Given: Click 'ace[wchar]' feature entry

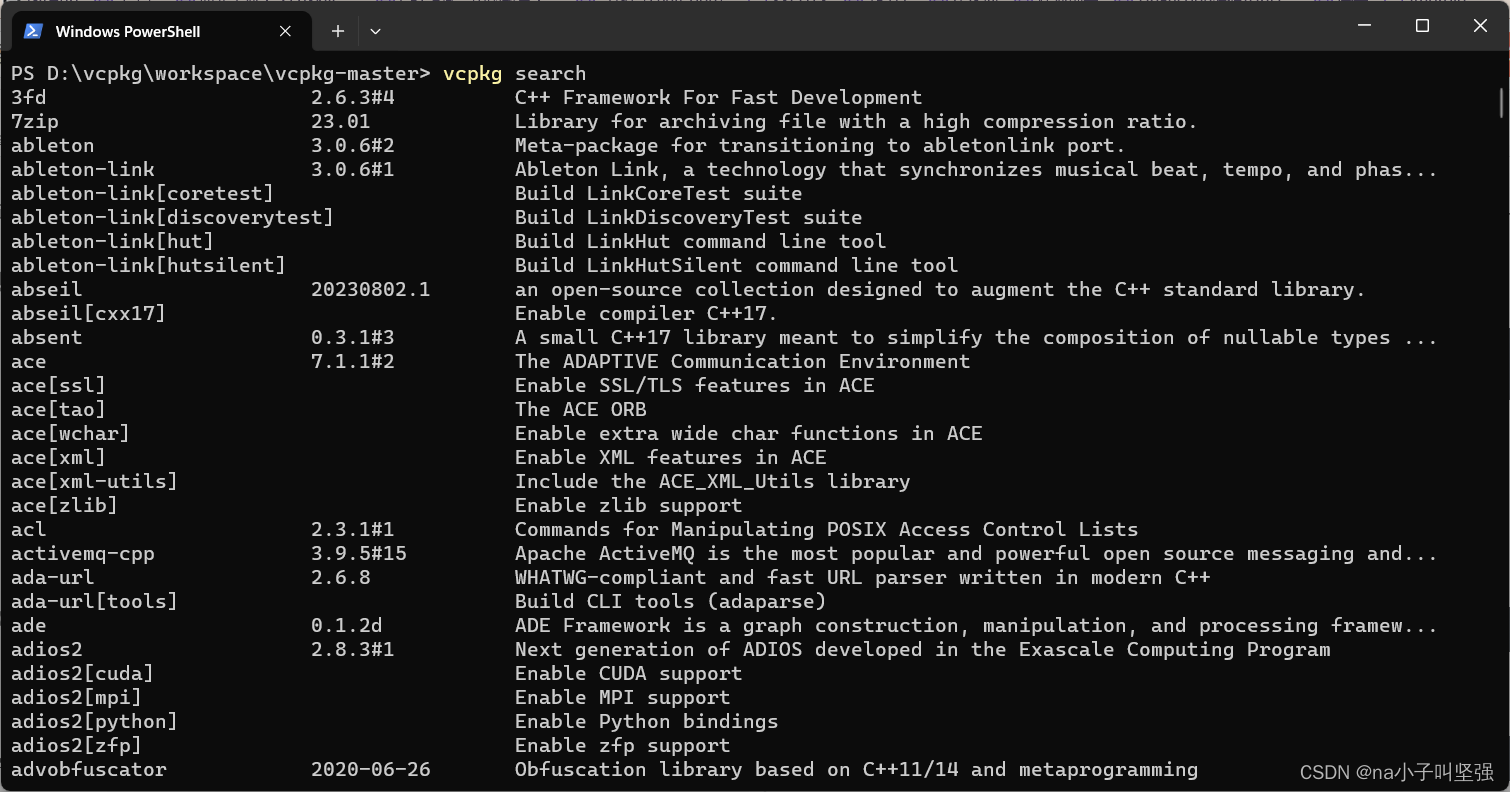Looking at the screenshot, I should click(x=70, y=433).
